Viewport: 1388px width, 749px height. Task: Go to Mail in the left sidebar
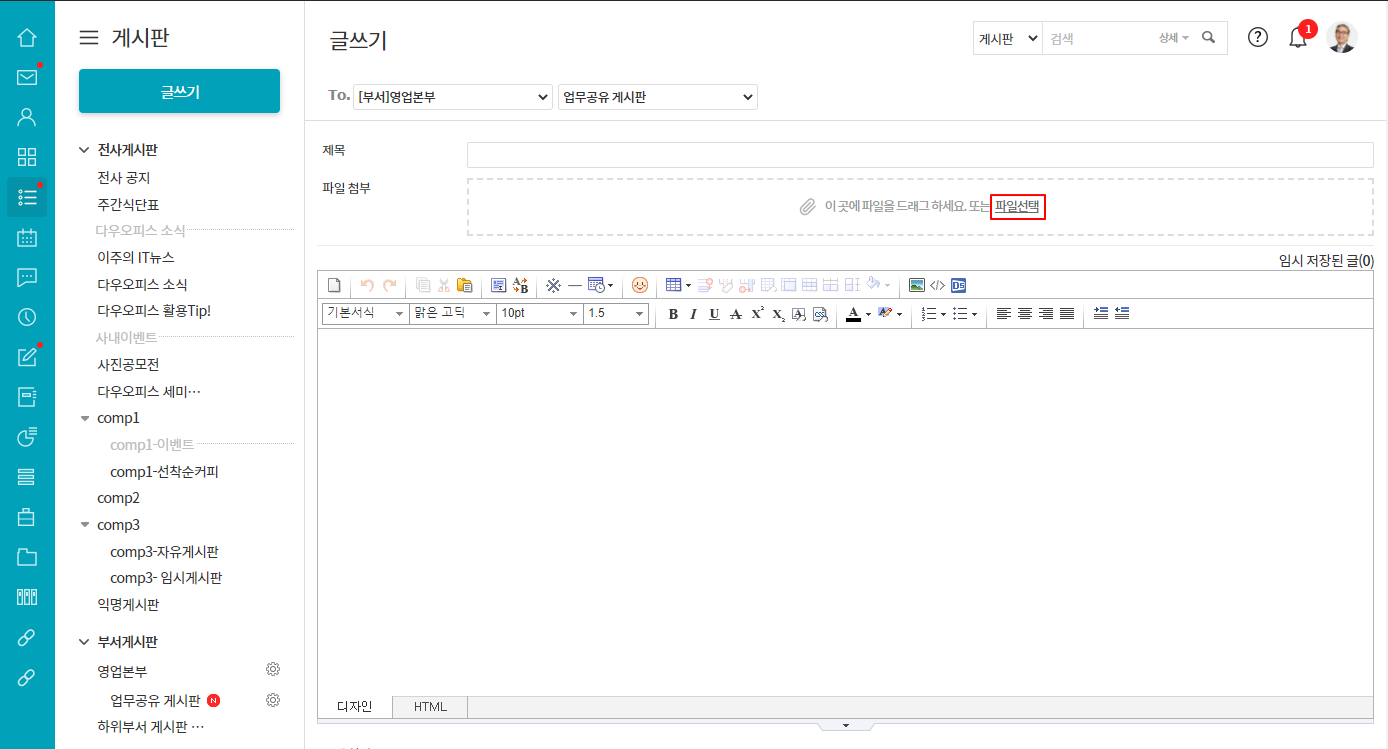27,78
